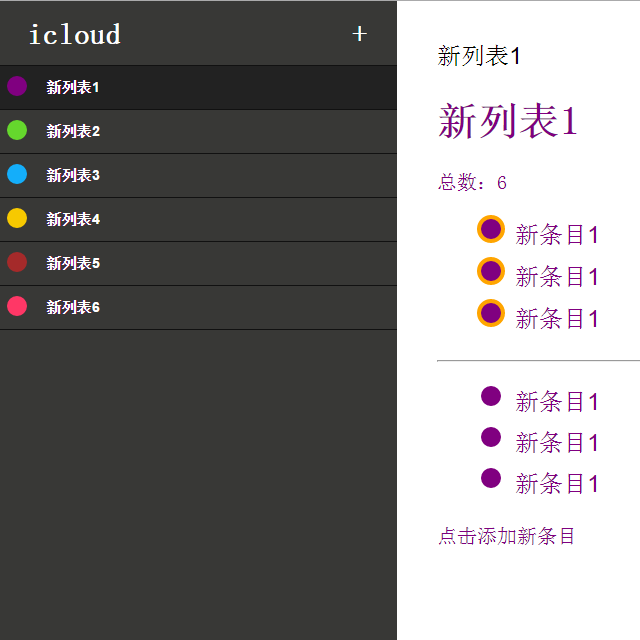Select the 新列表4 list label

(x=73, y=219)
